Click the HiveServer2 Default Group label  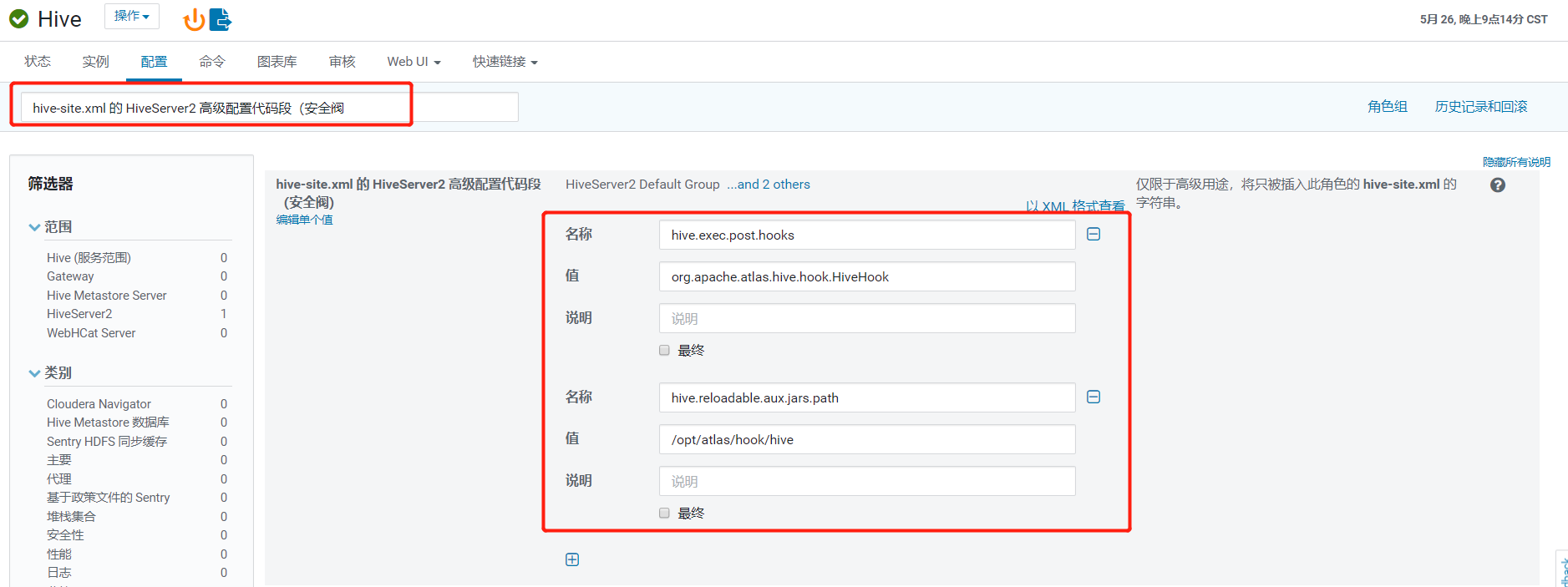pyautogui.click(x=642, y=185)
